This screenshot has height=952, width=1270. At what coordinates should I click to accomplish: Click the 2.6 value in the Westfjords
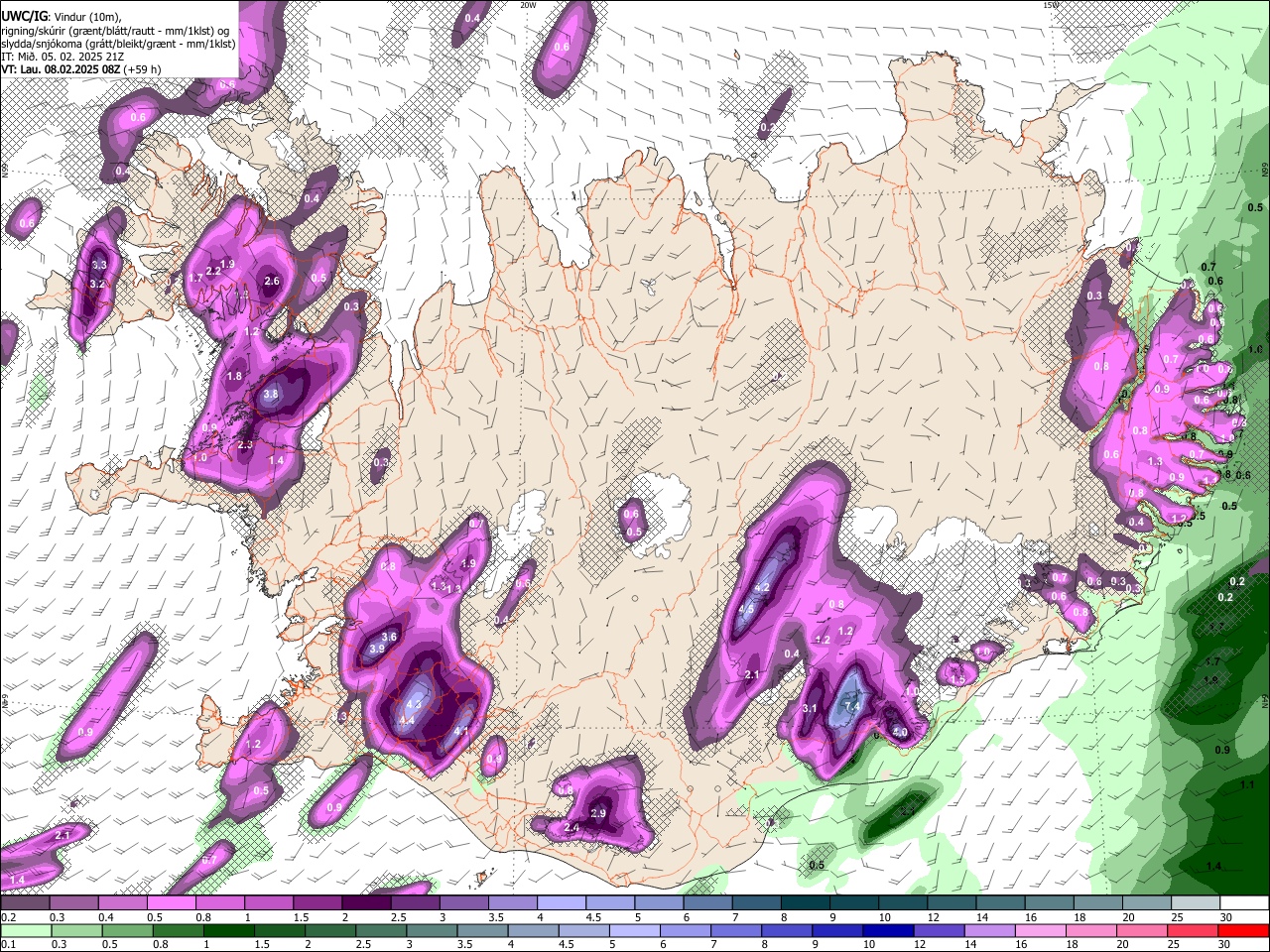[x=272, y=282]
